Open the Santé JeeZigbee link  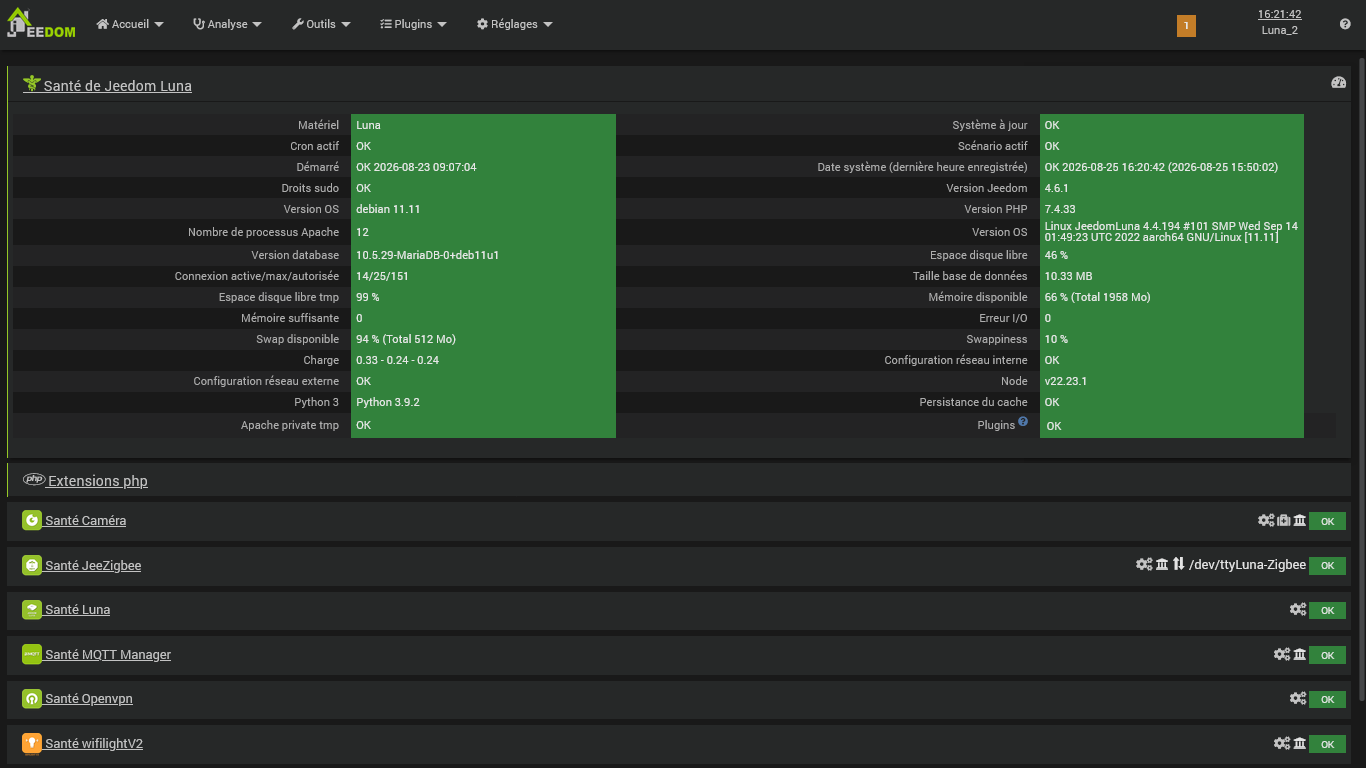click(93, 565)
